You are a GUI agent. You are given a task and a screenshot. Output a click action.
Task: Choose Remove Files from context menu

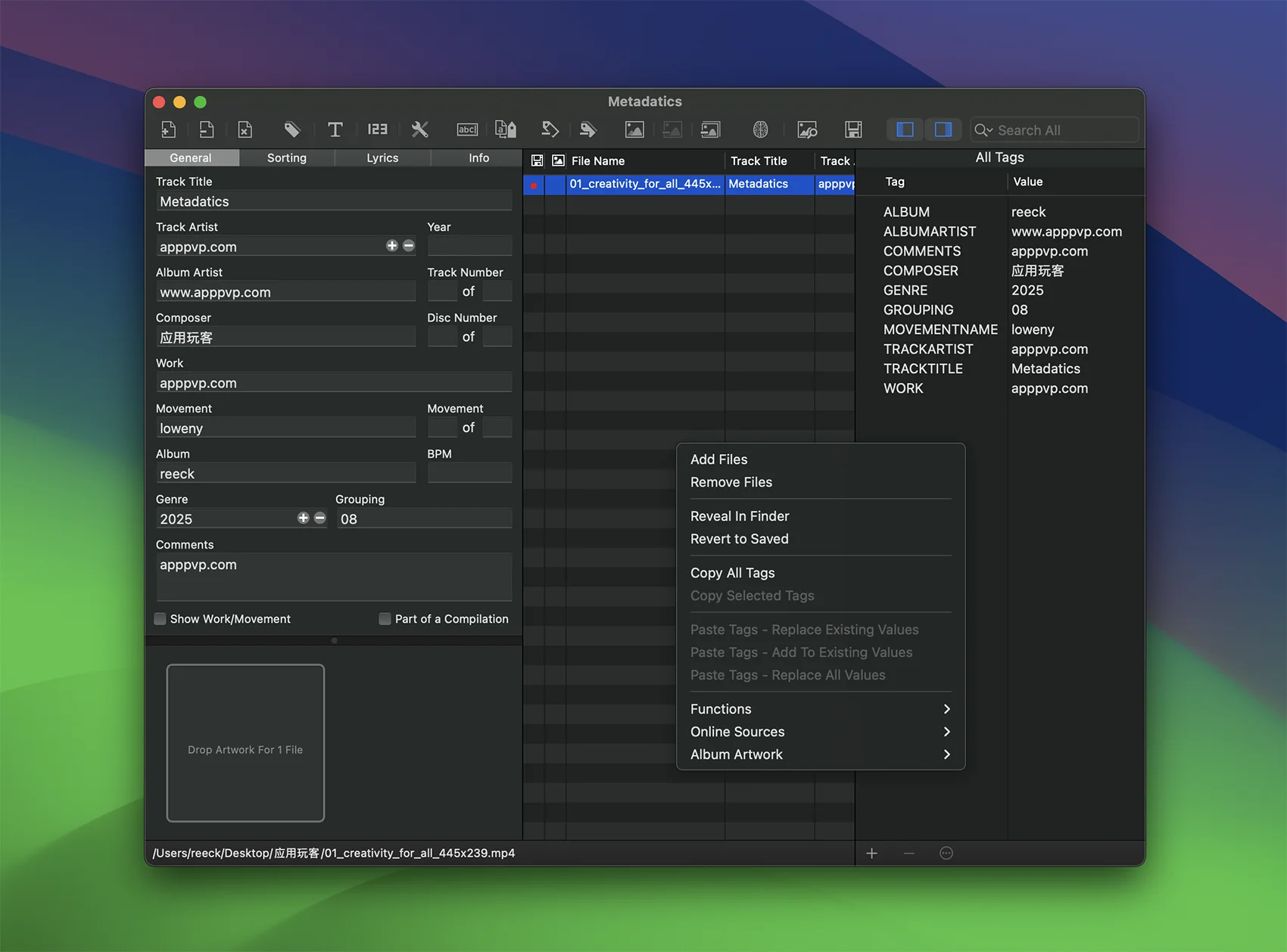coord(821,482)
